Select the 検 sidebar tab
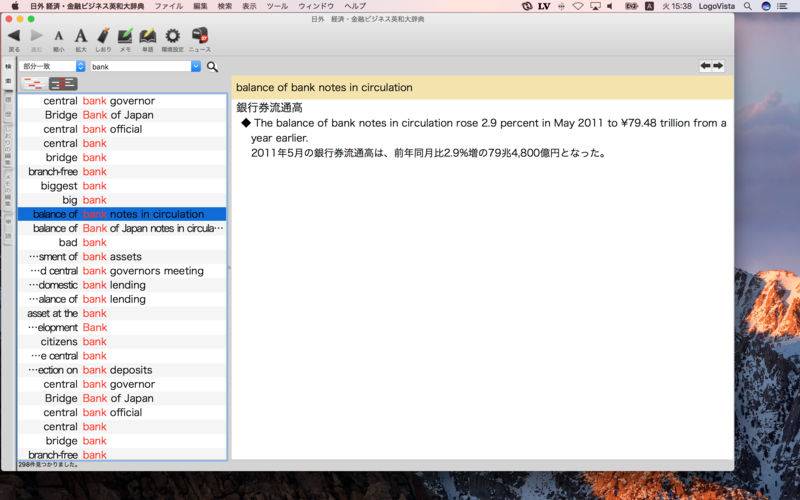Viewport: 800px width, 500px height. (8, 66)
